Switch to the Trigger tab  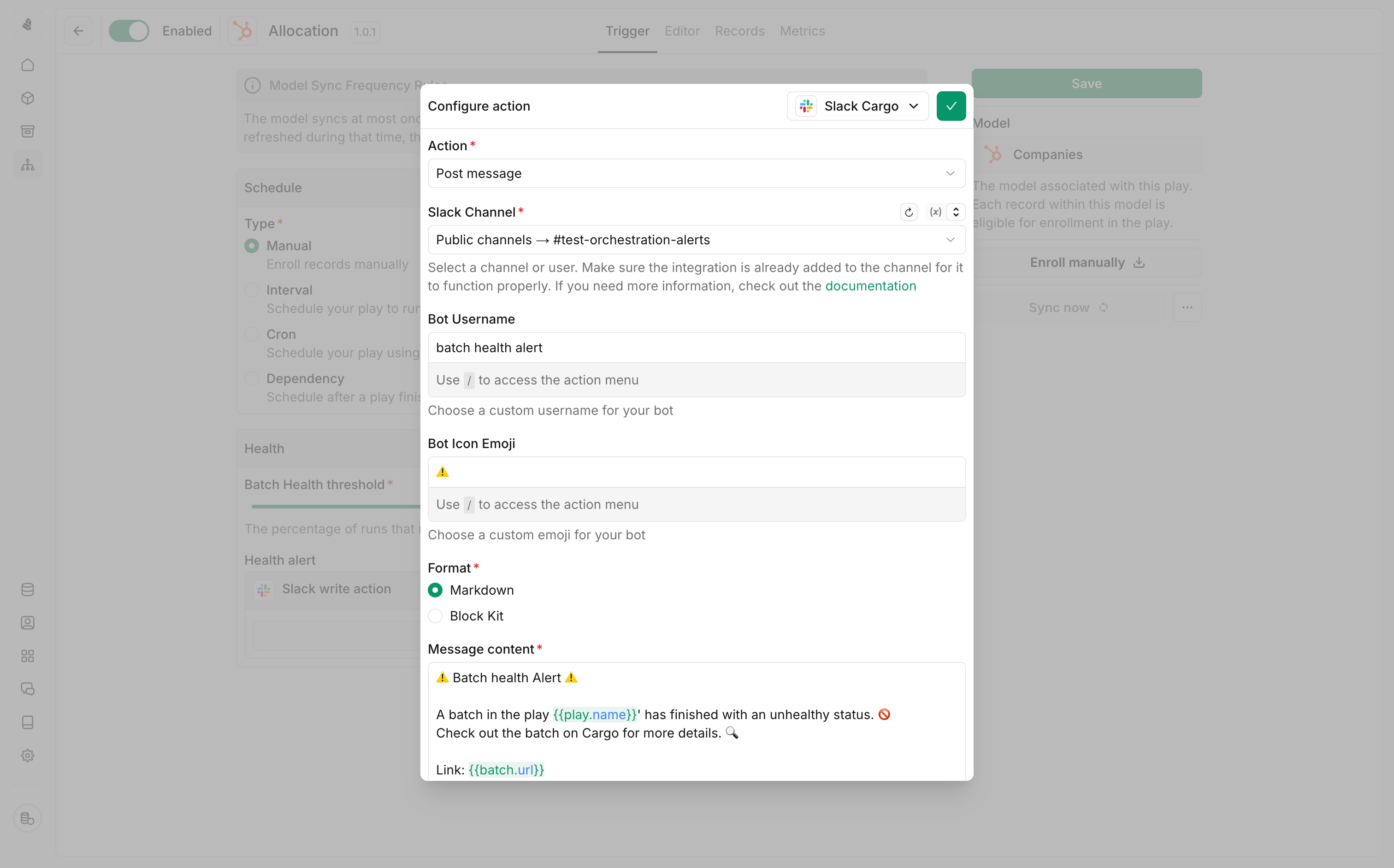[x=627, y=31]
